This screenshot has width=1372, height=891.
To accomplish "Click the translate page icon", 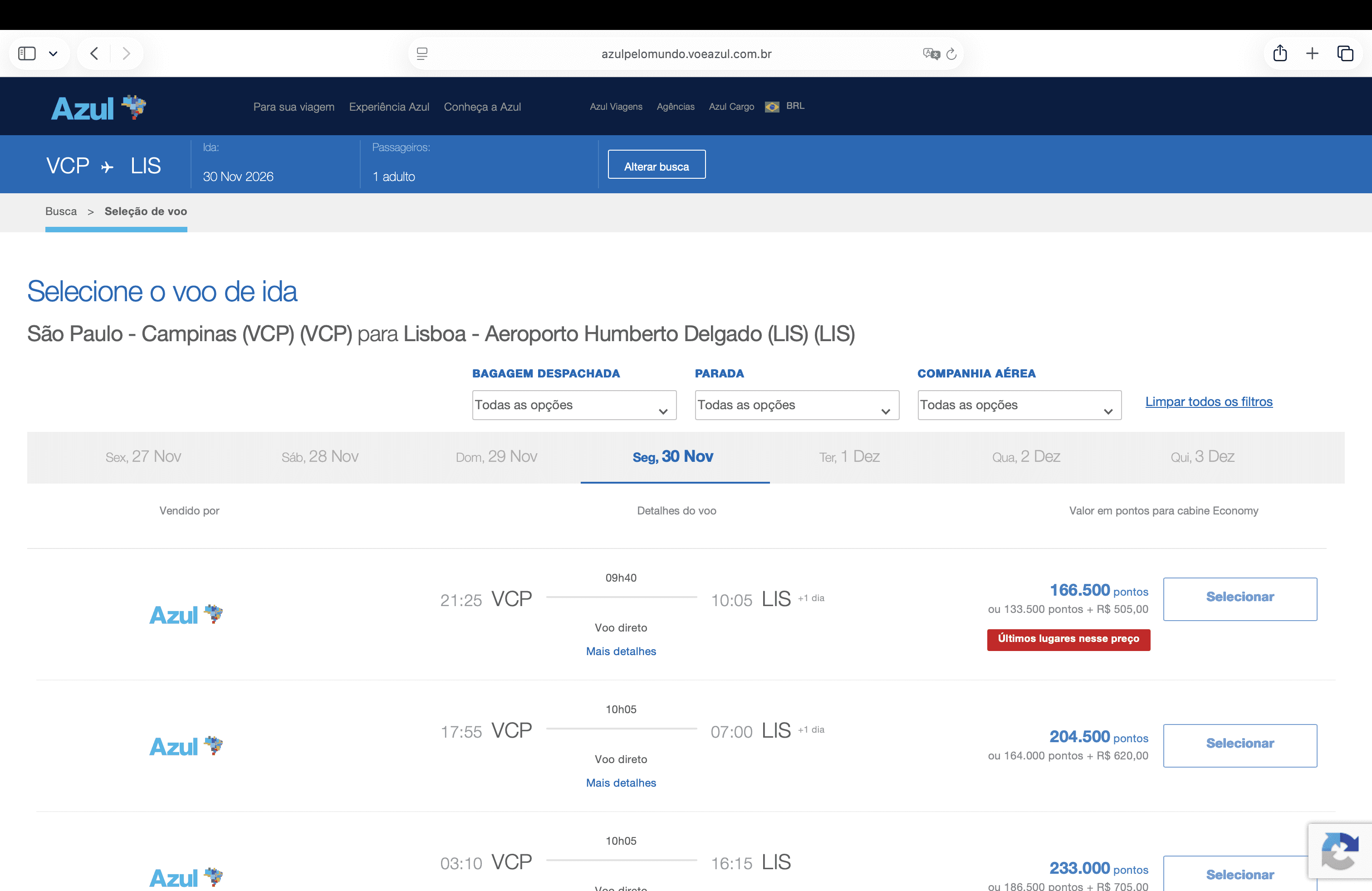I will pyautogui.click(x=931, y=54).
